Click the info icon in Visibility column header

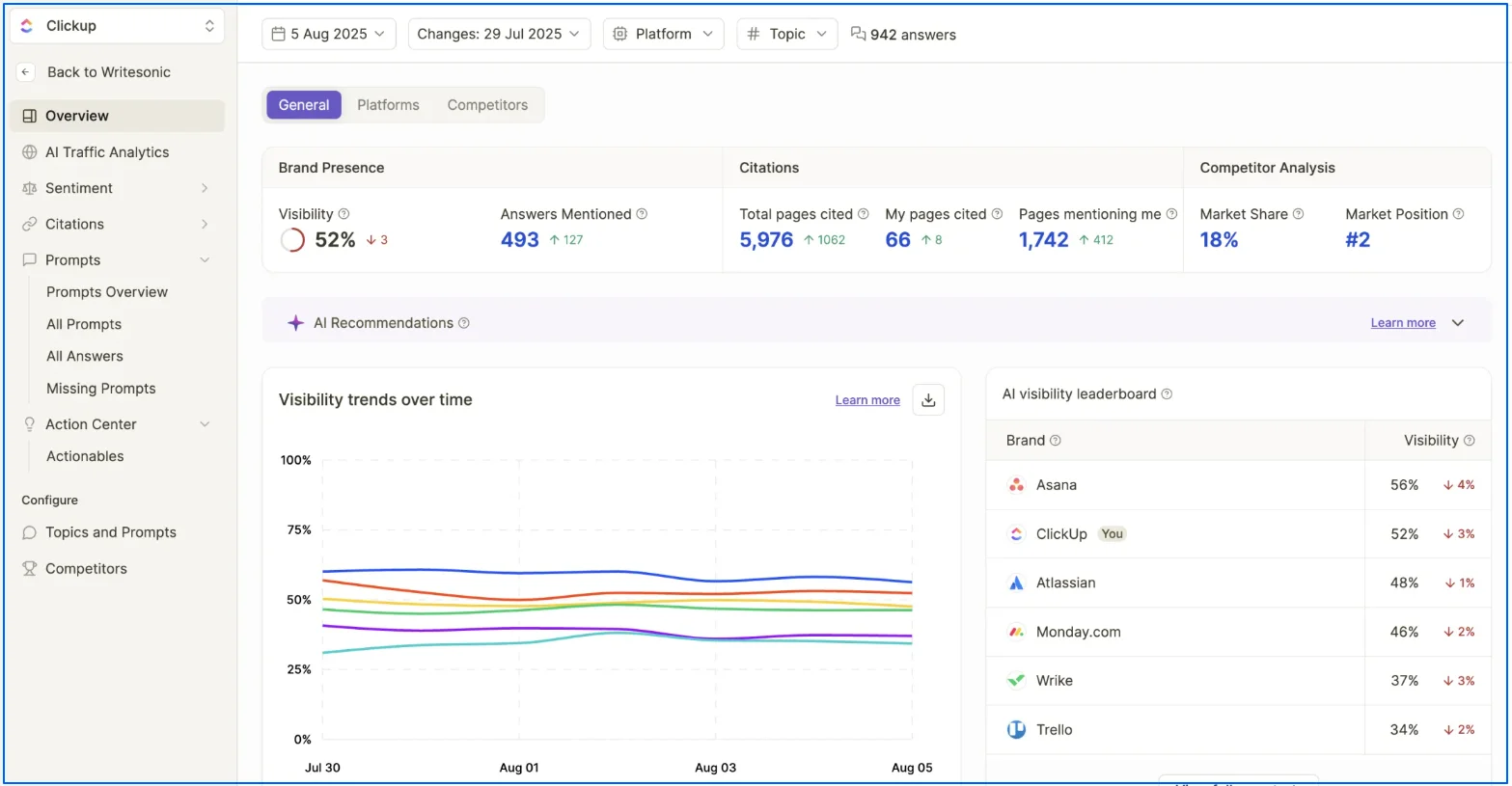(1470, 441)
